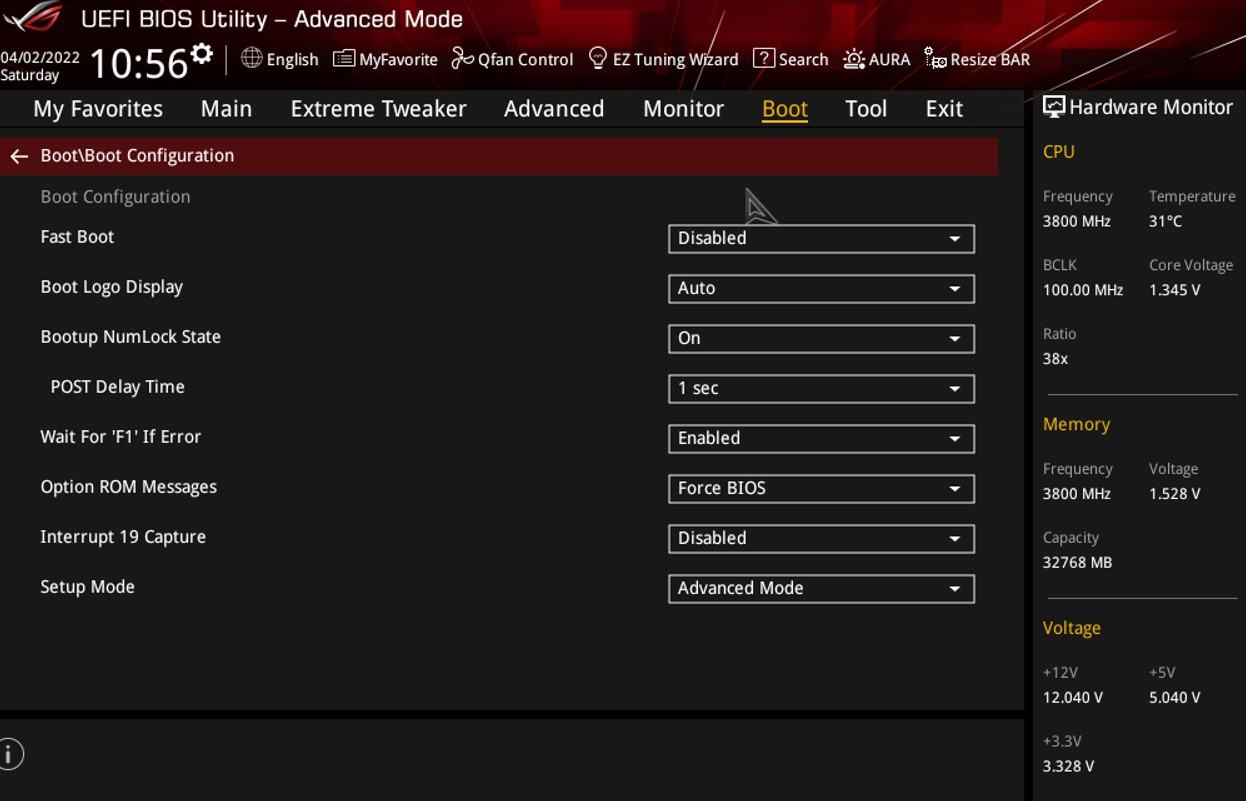Open MyFavorite list icon
Screen dimensions: 1246x801
point(344,58)
